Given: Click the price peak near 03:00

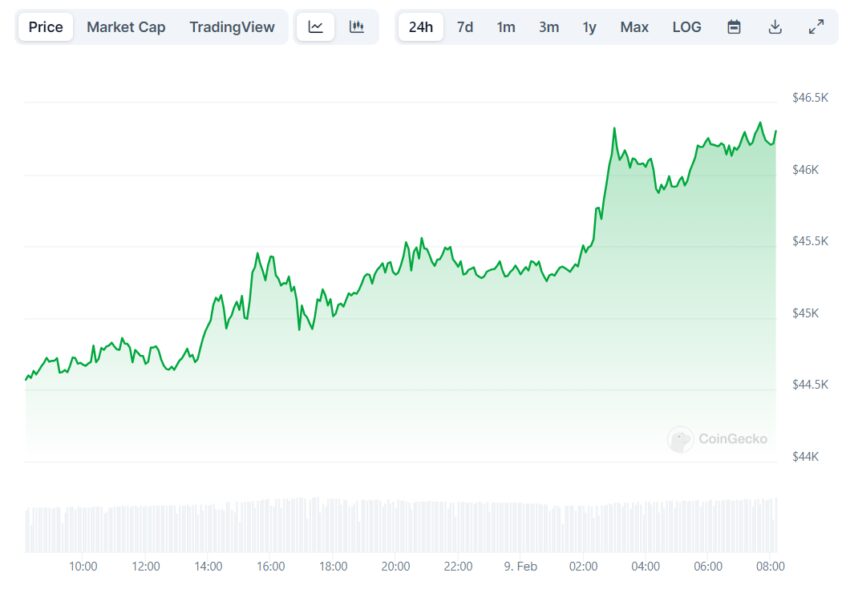Looking at the screenshot, I should [x=614, y=129].
